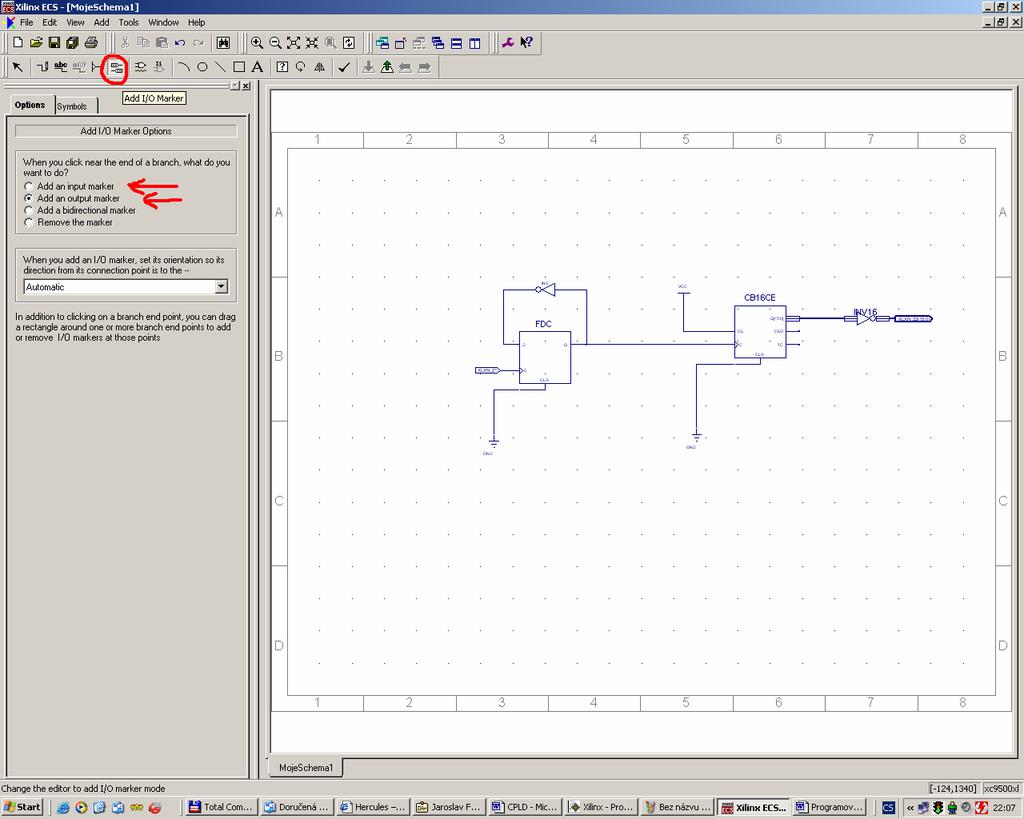
Task: Open the View menu
Action: 75,22
